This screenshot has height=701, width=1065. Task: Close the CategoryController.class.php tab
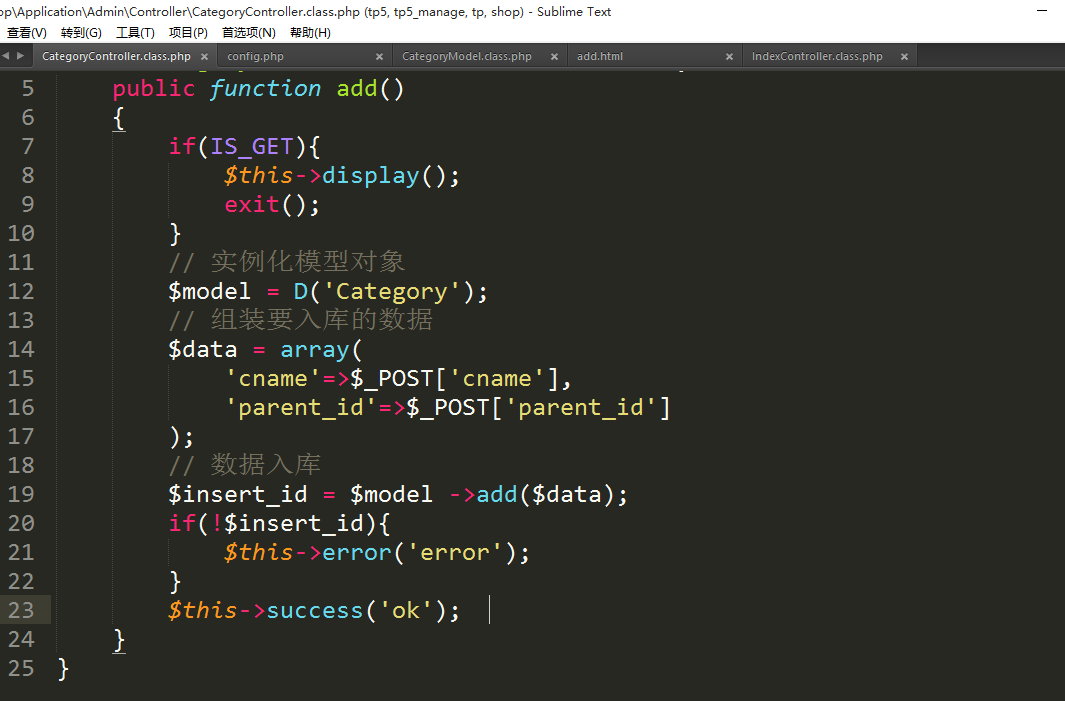tap(204, 57)
